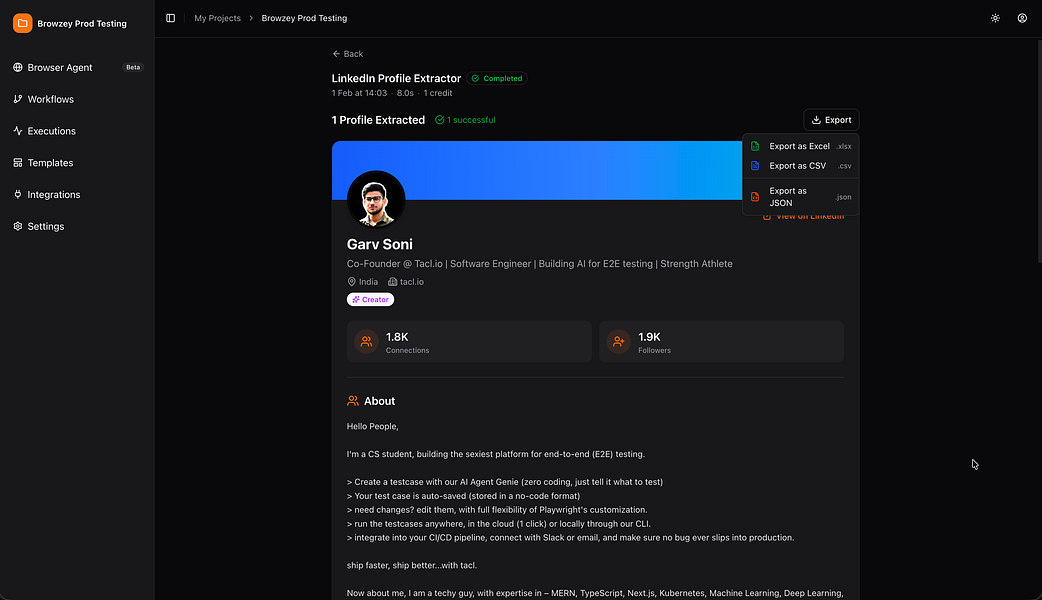Click the CSV file icon in export menu
1042x600 pixels.
[x=755, y=165]
